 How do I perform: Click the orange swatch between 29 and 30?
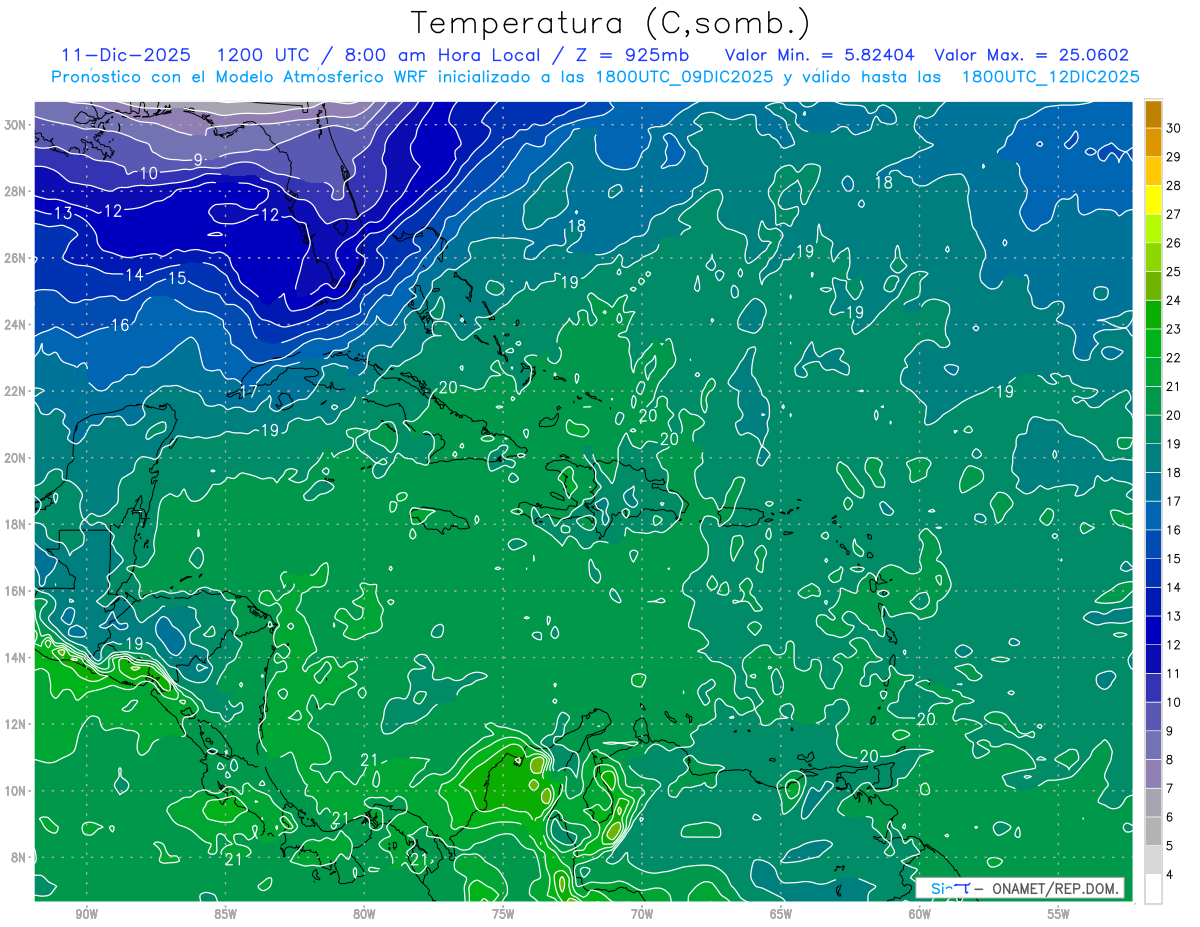click(1153, 143)
